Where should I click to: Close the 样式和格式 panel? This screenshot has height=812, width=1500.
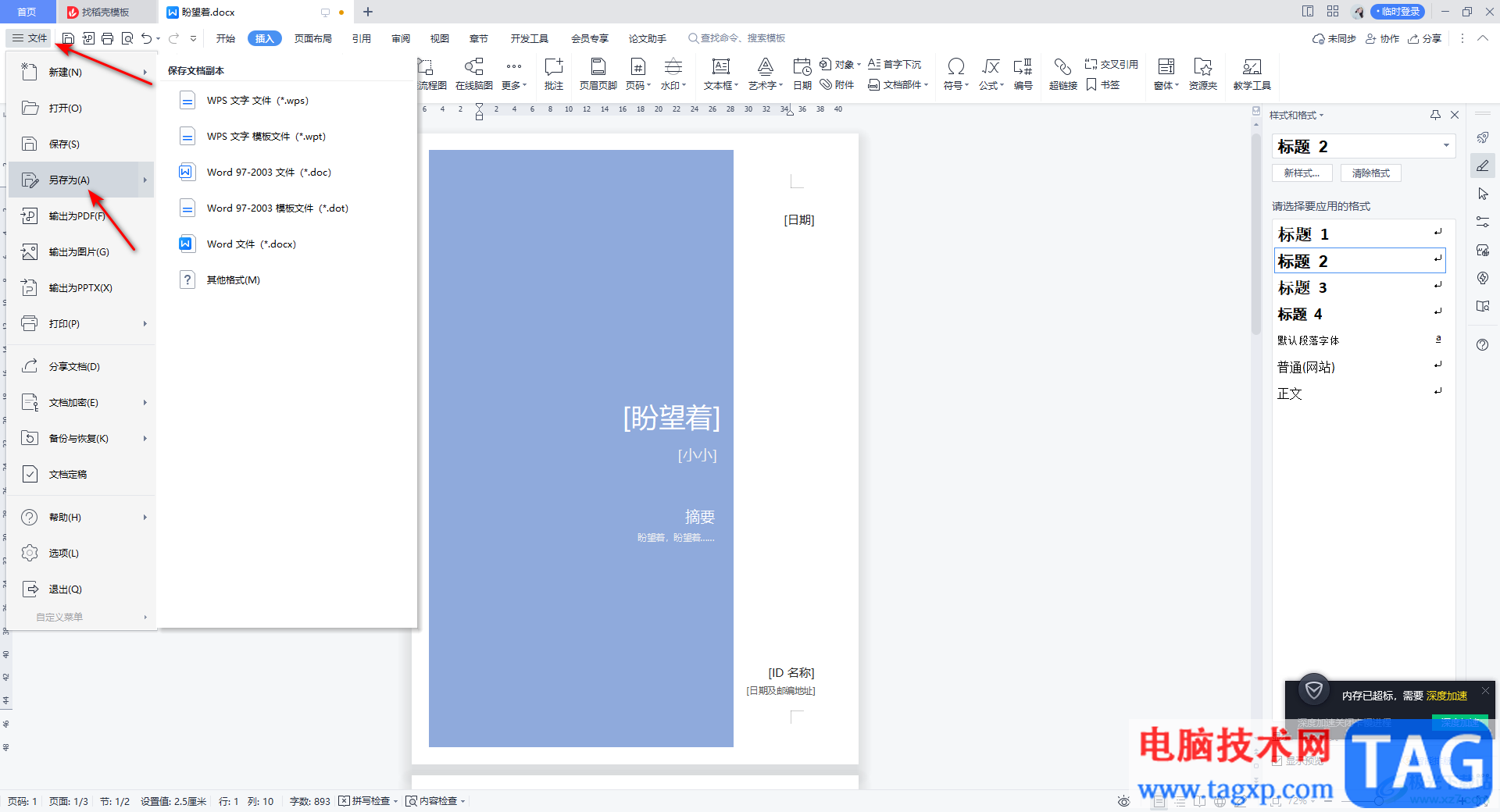point(1455,115)
